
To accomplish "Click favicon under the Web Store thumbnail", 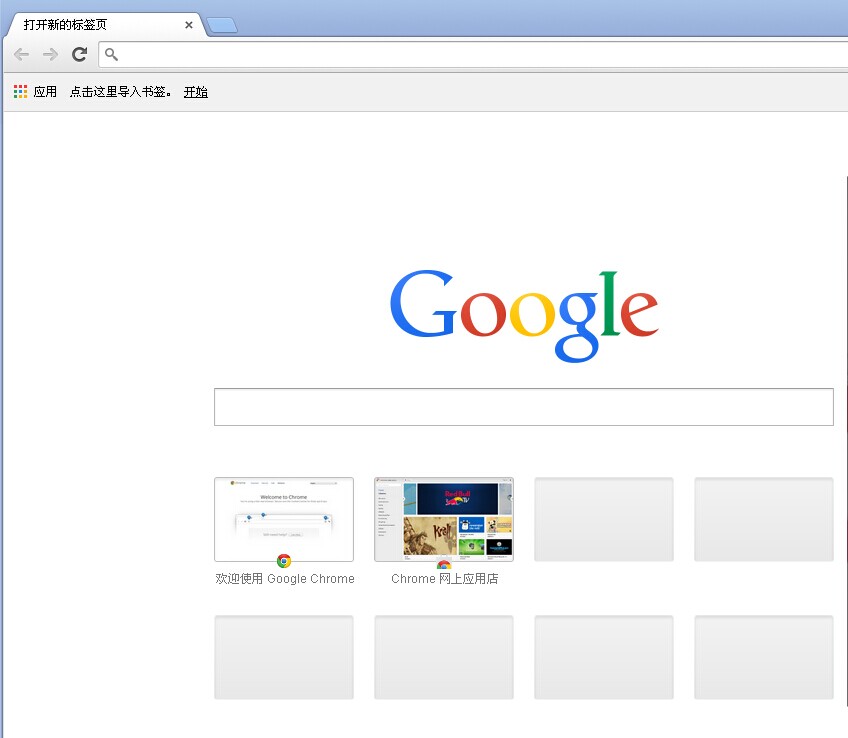I will tap(444, 563).
